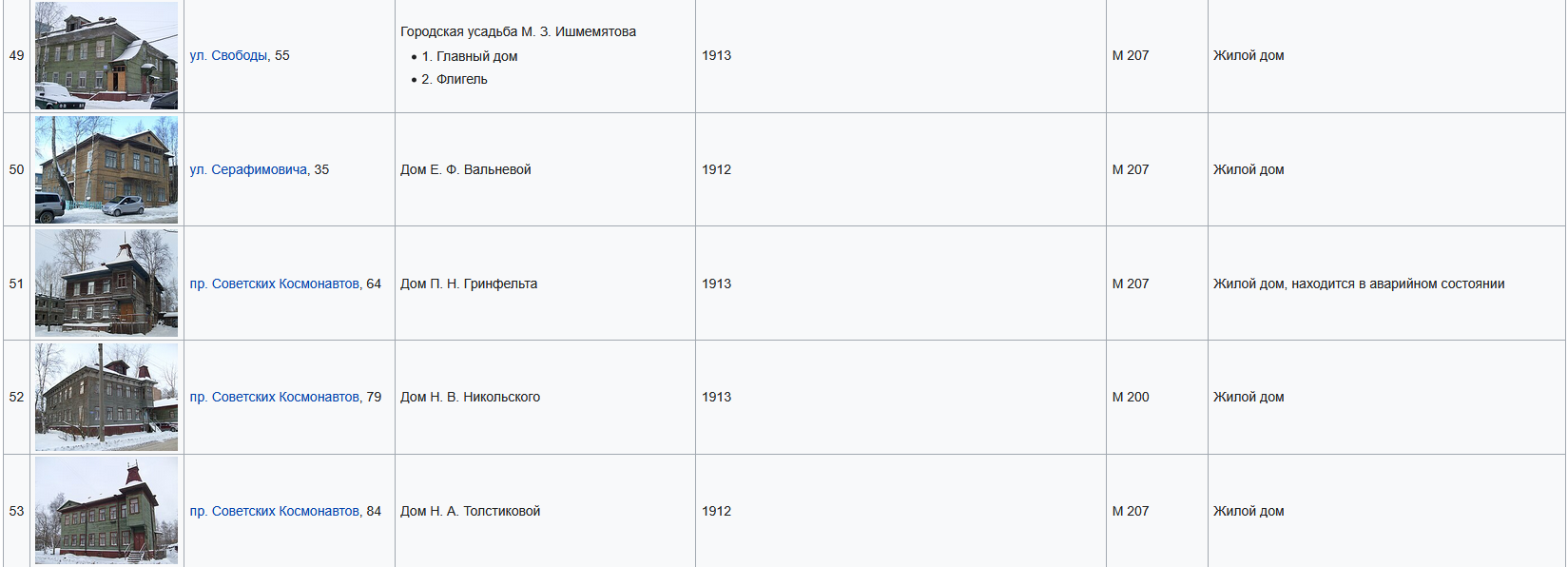Click the photo of Дом П. Н. Гринфельта
This screenshot has width=1568, height=567.
[106, 283]
